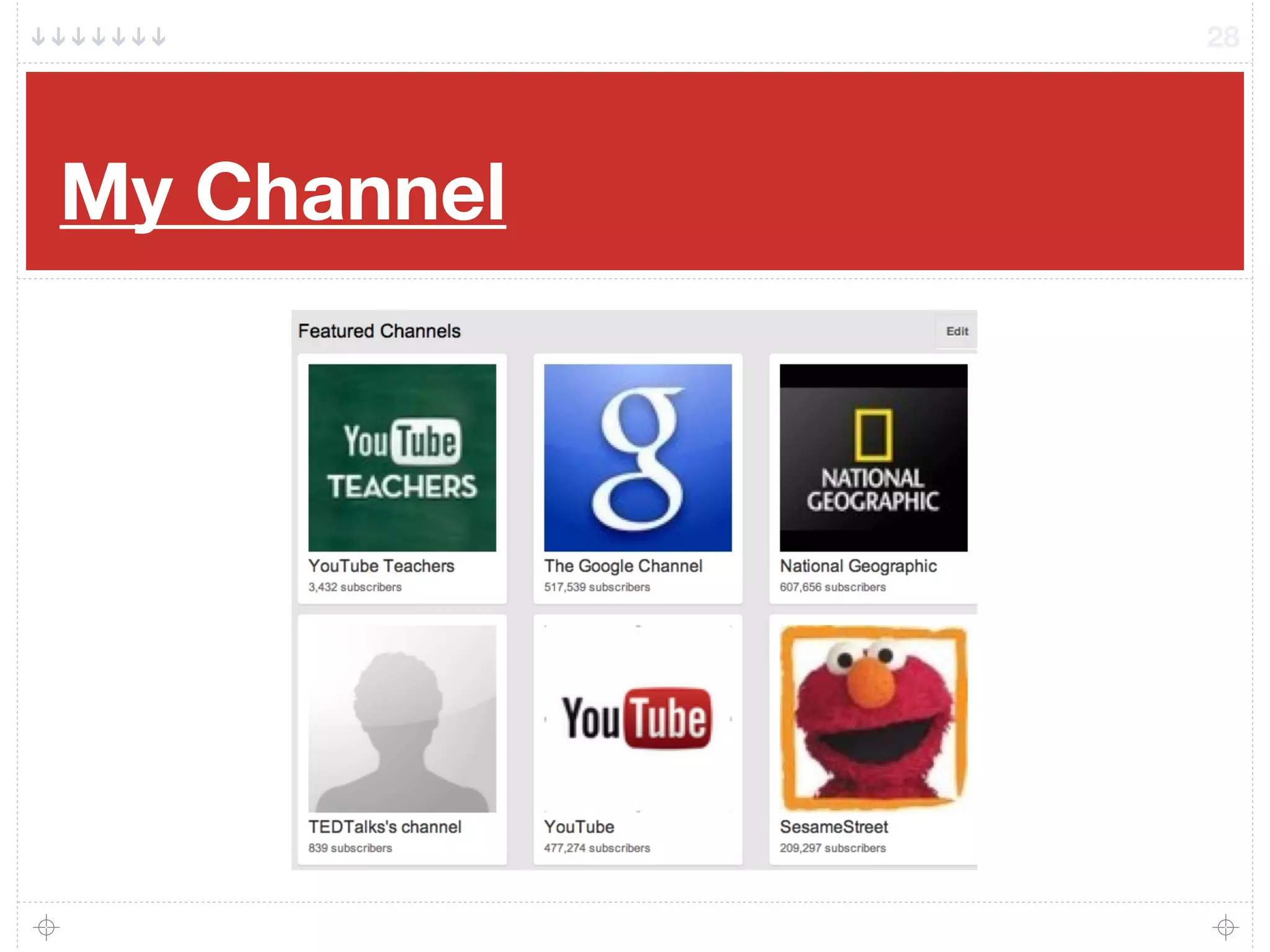The height and width of the screenshot is (952, 1270).
Task: Click the 3,432 subscribers text
Action: 355,587
